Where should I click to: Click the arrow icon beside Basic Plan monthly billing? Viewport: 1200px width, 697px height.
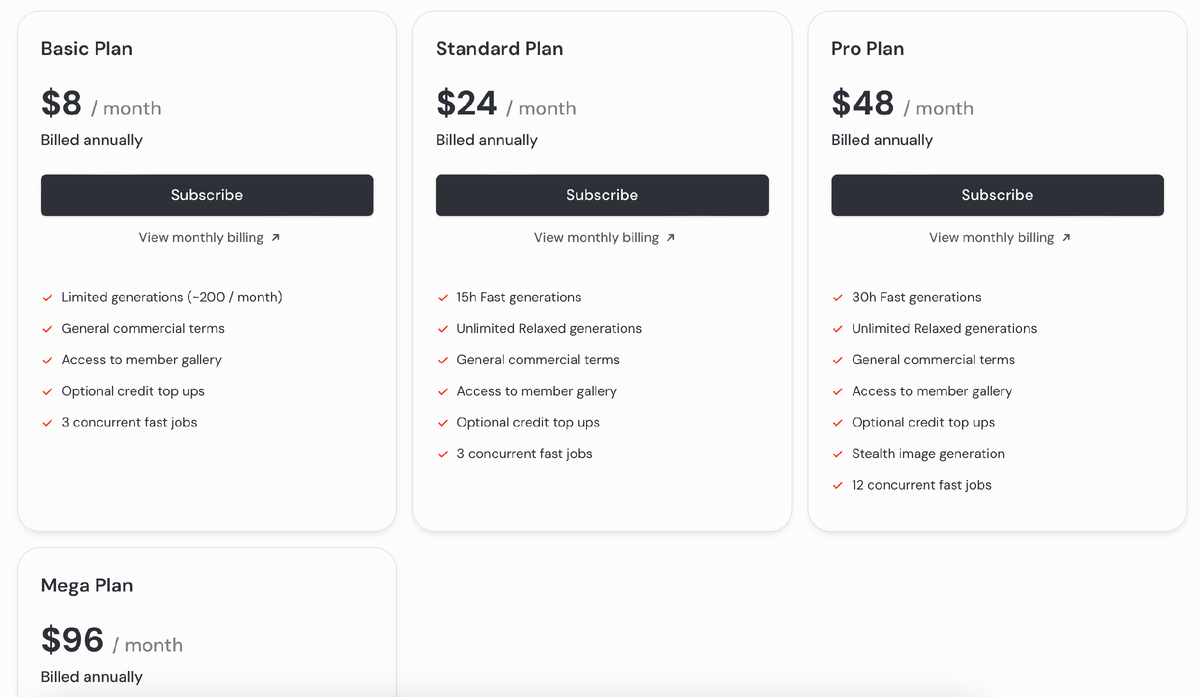coord(276,238)
